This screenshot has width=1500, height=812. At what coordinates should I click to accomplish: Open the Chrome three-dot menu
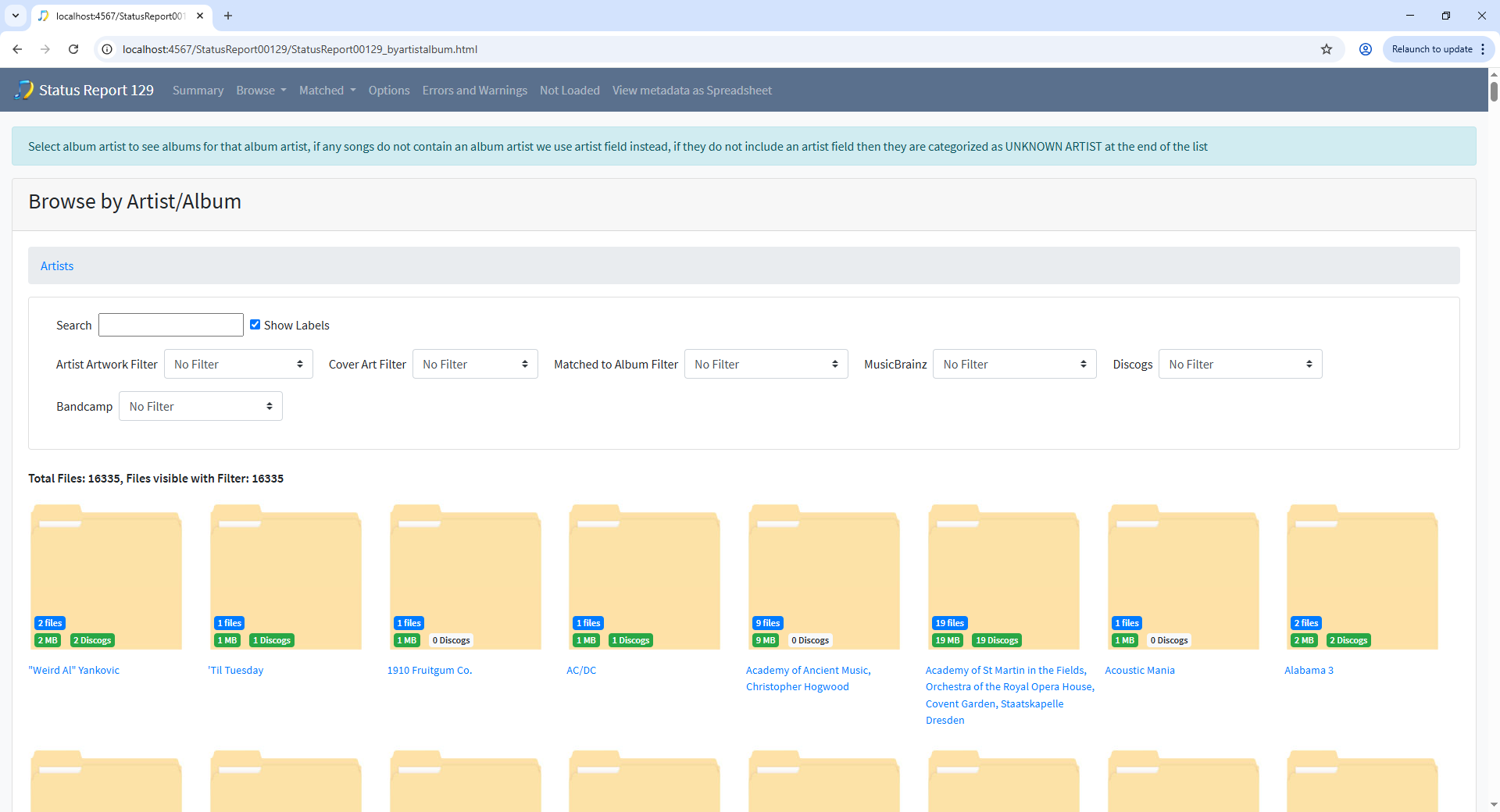point(1483,49)
